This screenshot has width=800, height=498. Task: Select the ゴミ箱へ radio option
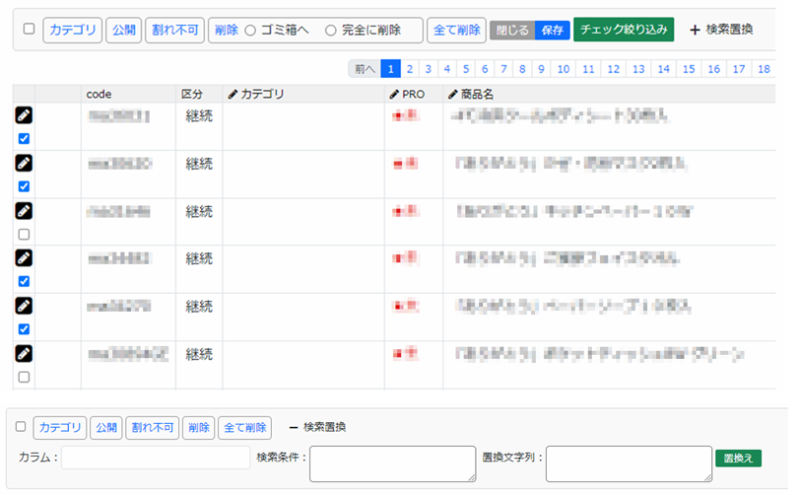(x=251, y=30)
